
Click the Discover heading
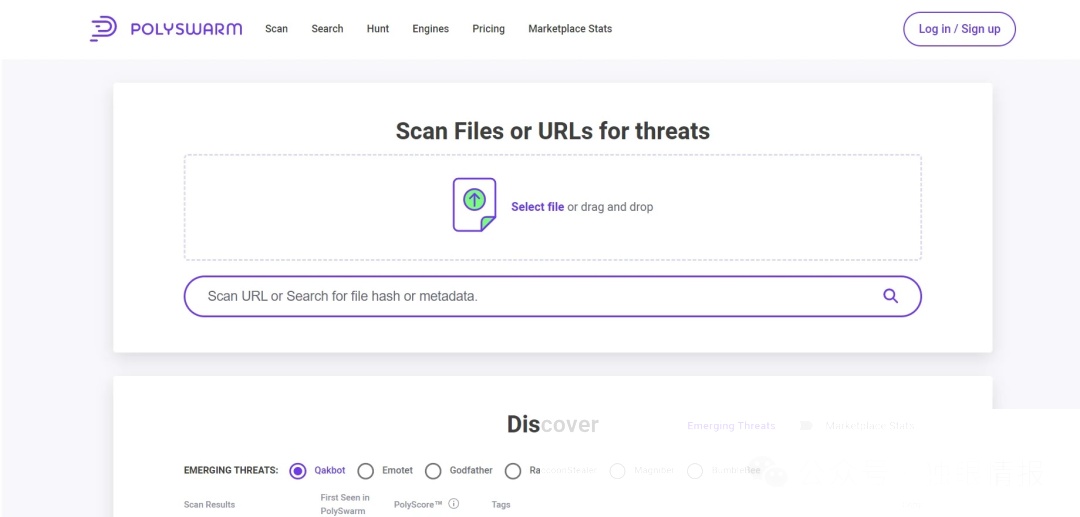[552, 425]
